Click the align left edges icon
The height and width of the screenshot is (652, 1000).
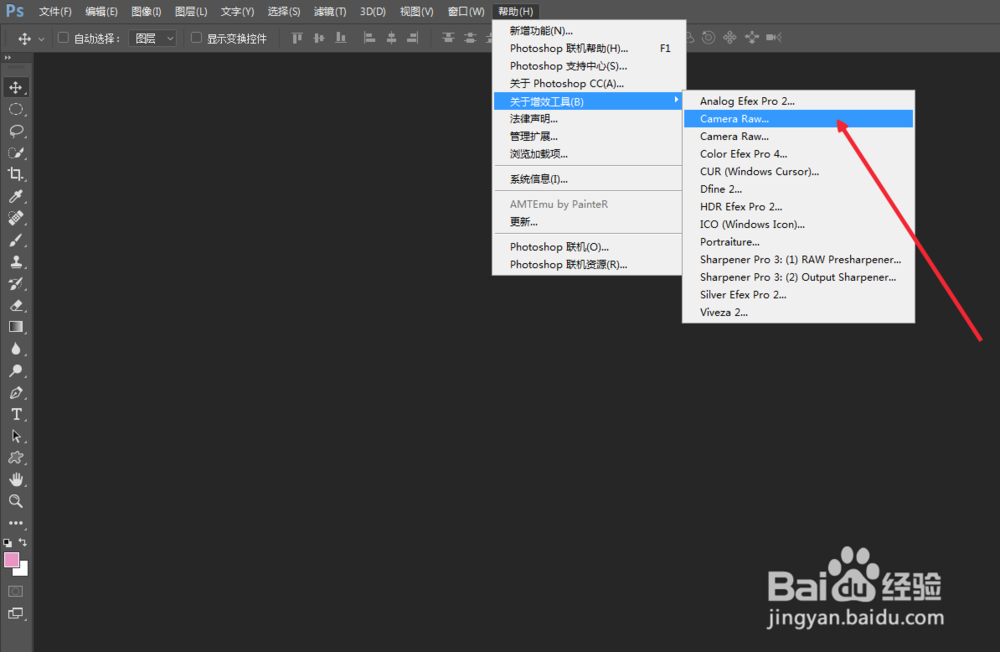click(369, 38)
